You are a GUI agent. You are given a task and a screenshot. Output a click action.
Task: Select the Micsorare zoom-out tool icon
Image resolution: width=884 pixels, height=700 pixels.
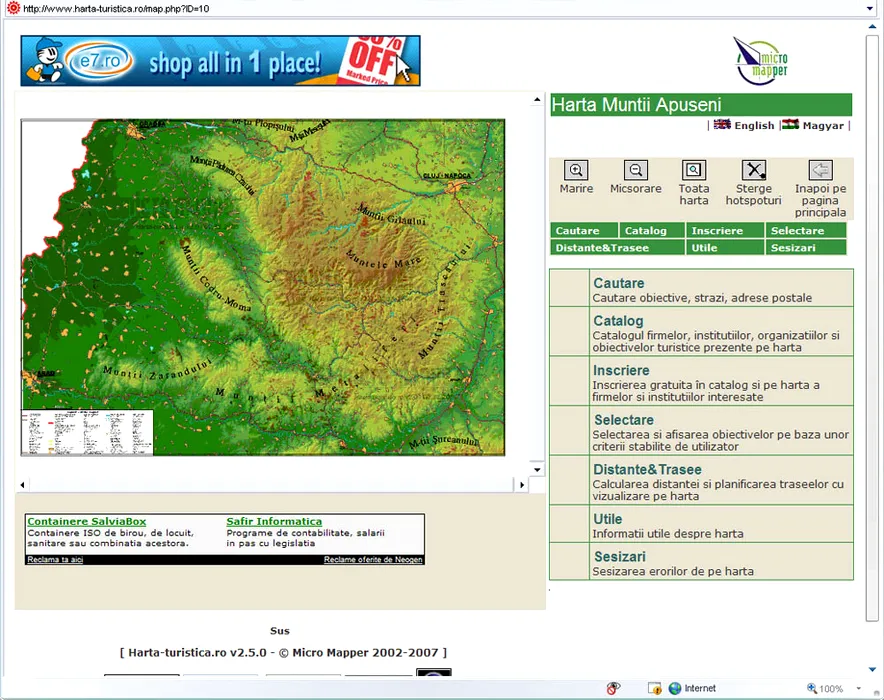click(636, 171)
